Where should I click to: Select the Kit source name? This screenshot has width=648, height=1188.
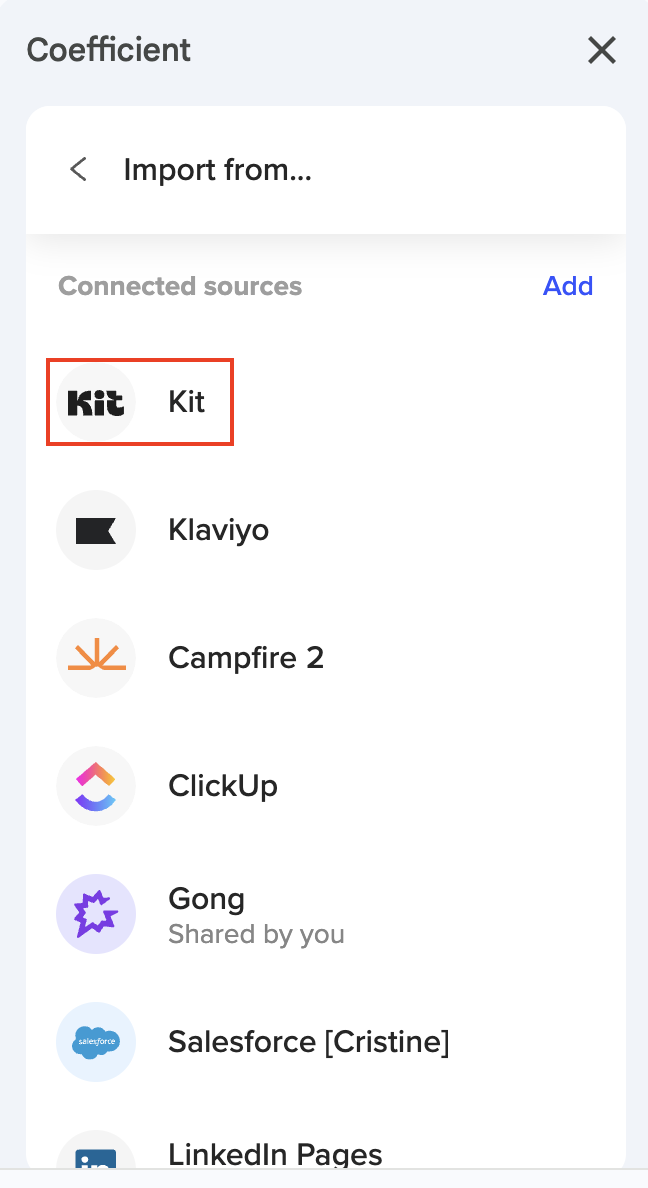pos(187,402)
